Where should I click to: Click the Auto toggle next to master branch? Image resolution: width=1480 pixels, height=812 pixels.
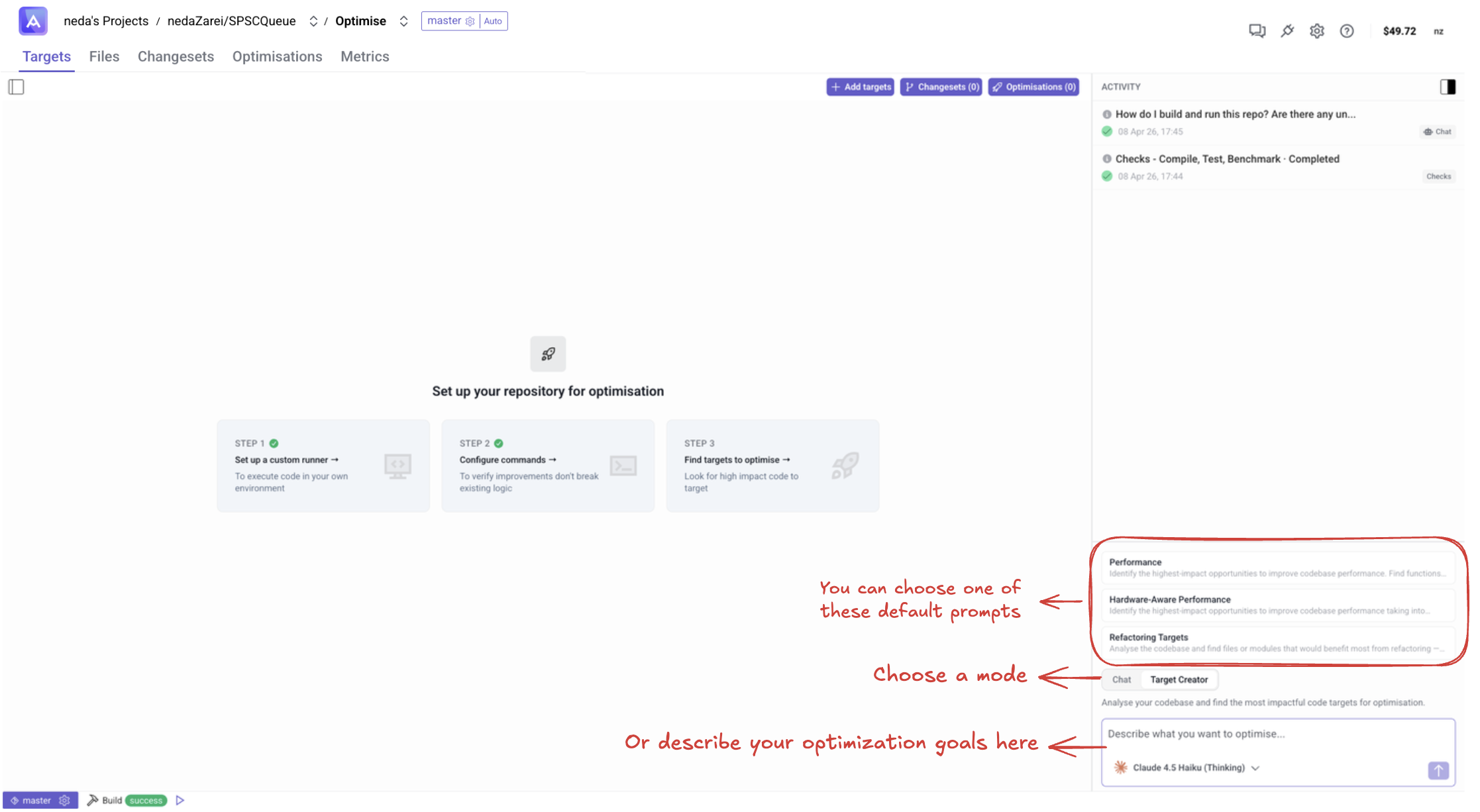[x=493, y=21]
